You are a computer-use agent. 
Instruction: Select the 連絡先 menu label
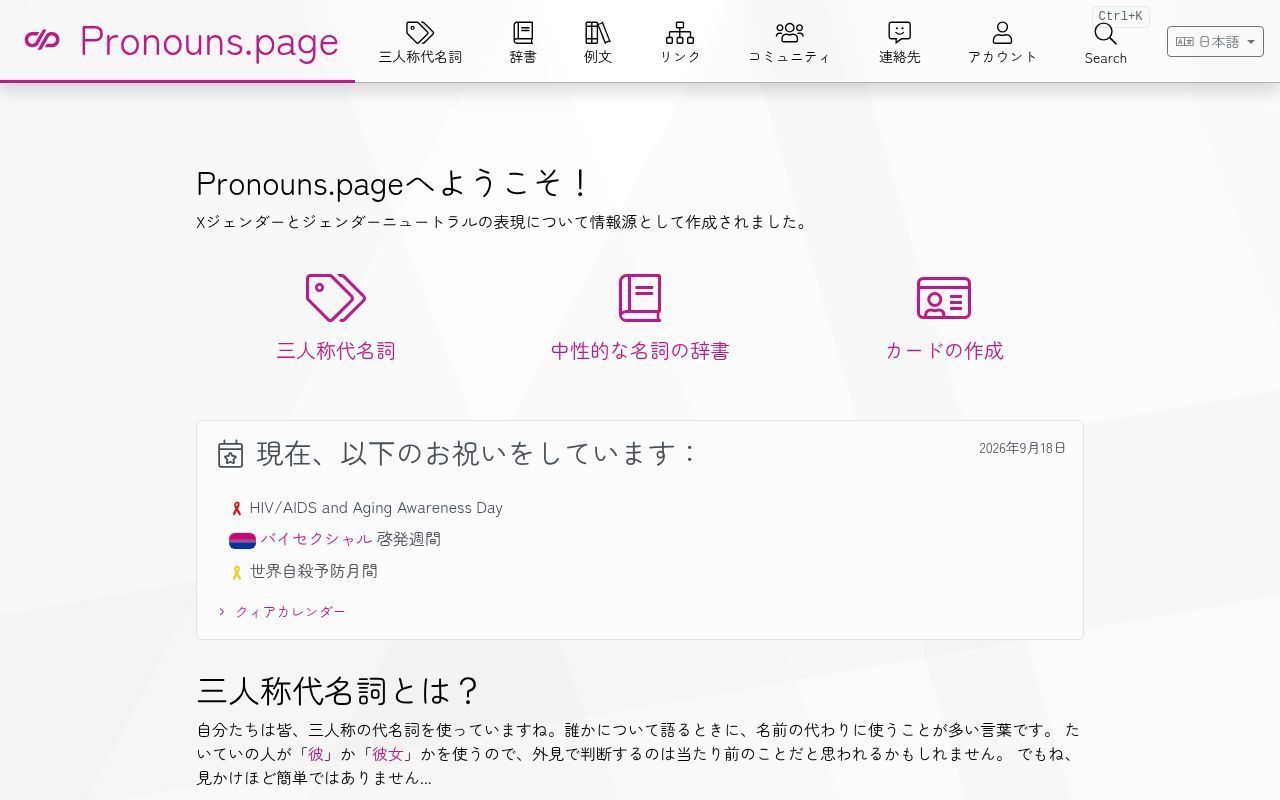pos(900,57)
